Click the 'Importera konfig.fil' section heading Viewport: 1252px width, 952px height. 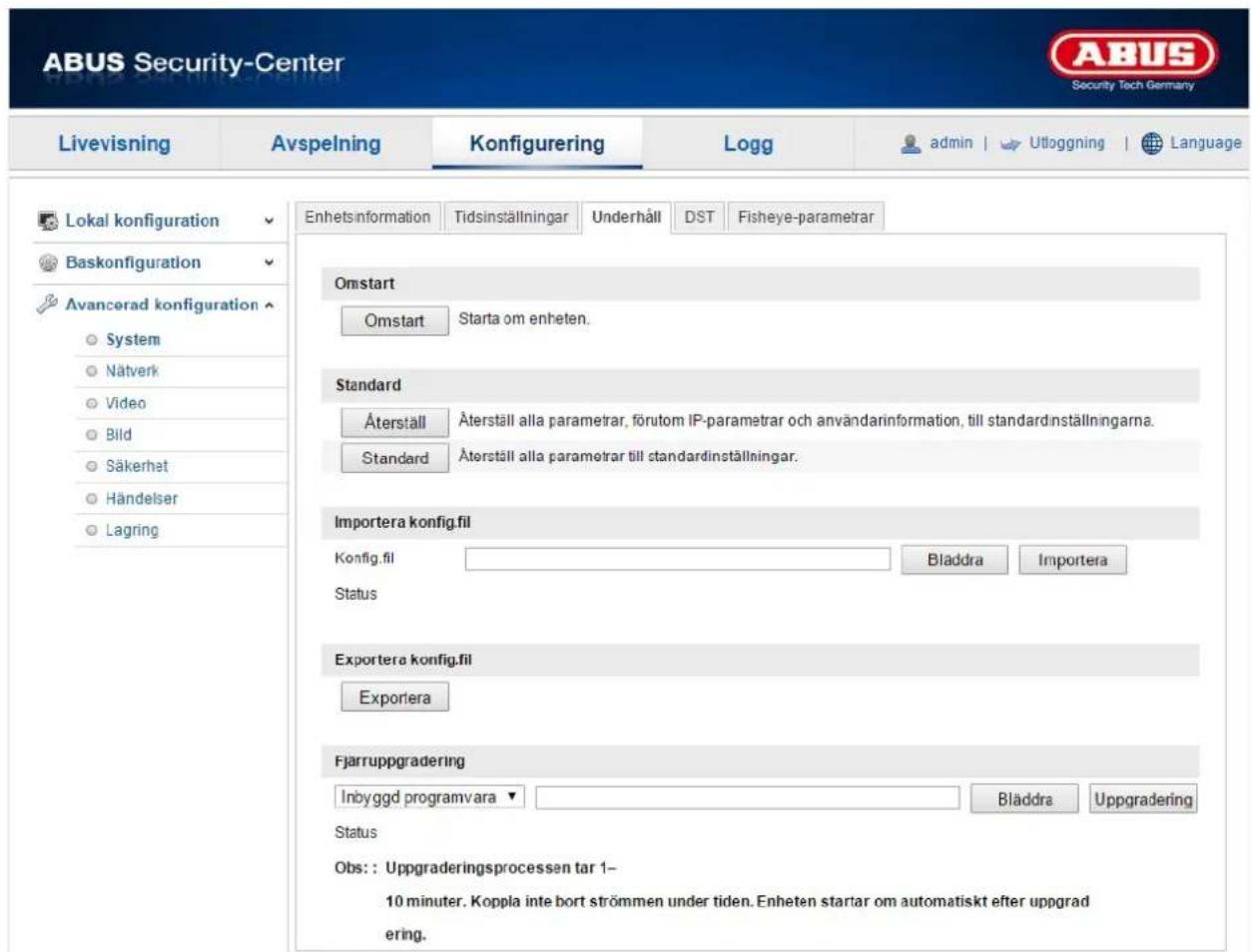click(402, 522)
